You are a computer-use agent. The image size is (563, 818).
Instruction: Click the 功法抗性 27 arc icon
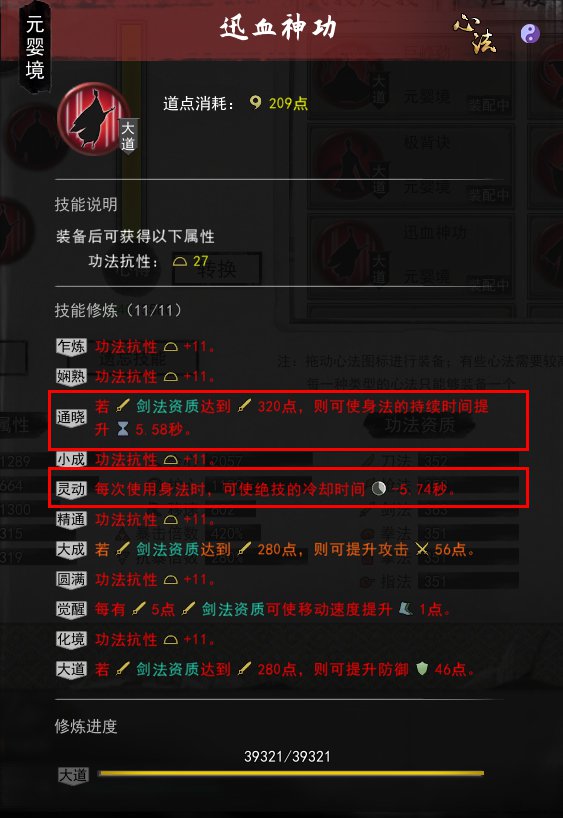180,261
